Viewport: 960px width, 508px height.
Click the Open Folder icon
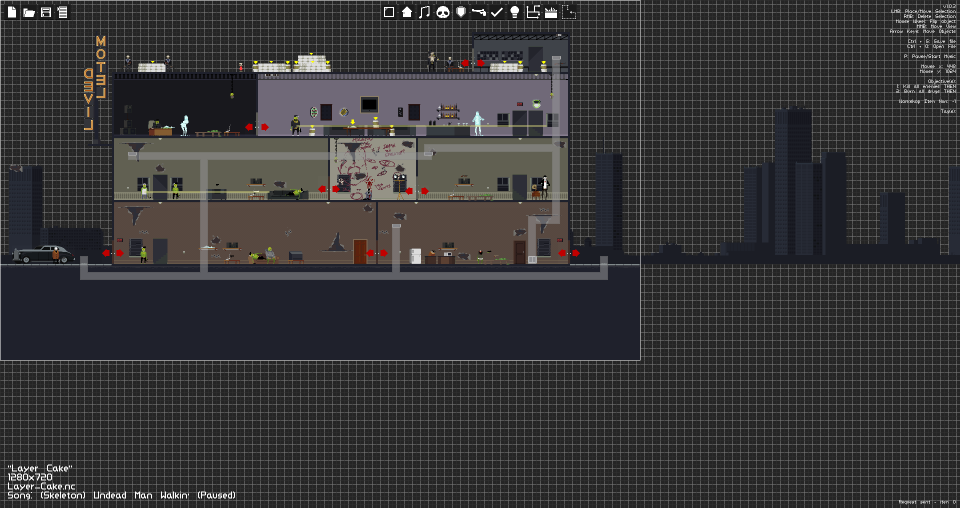point(28,12)
